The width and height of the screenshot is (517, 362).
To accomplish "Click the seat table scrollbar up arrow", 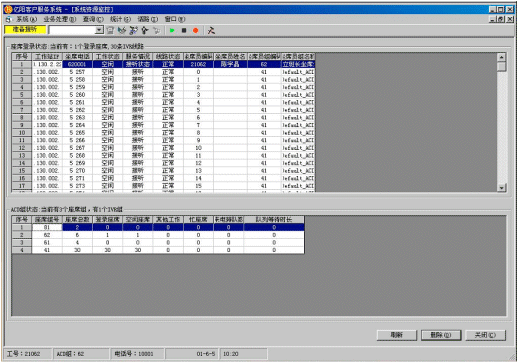I will click(501, 57).
